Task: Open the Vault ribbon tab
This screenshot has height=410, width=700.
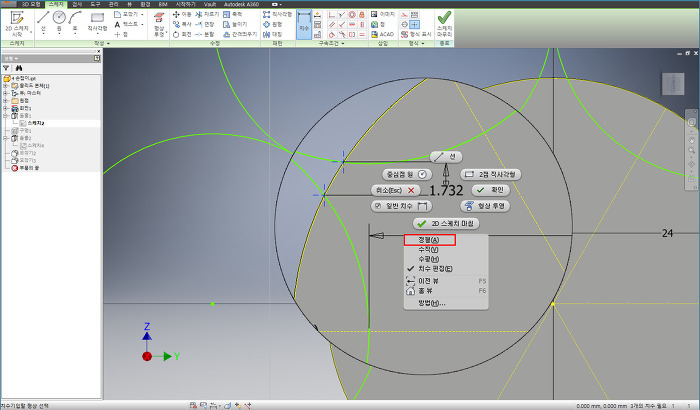Action: pos(210,4)
